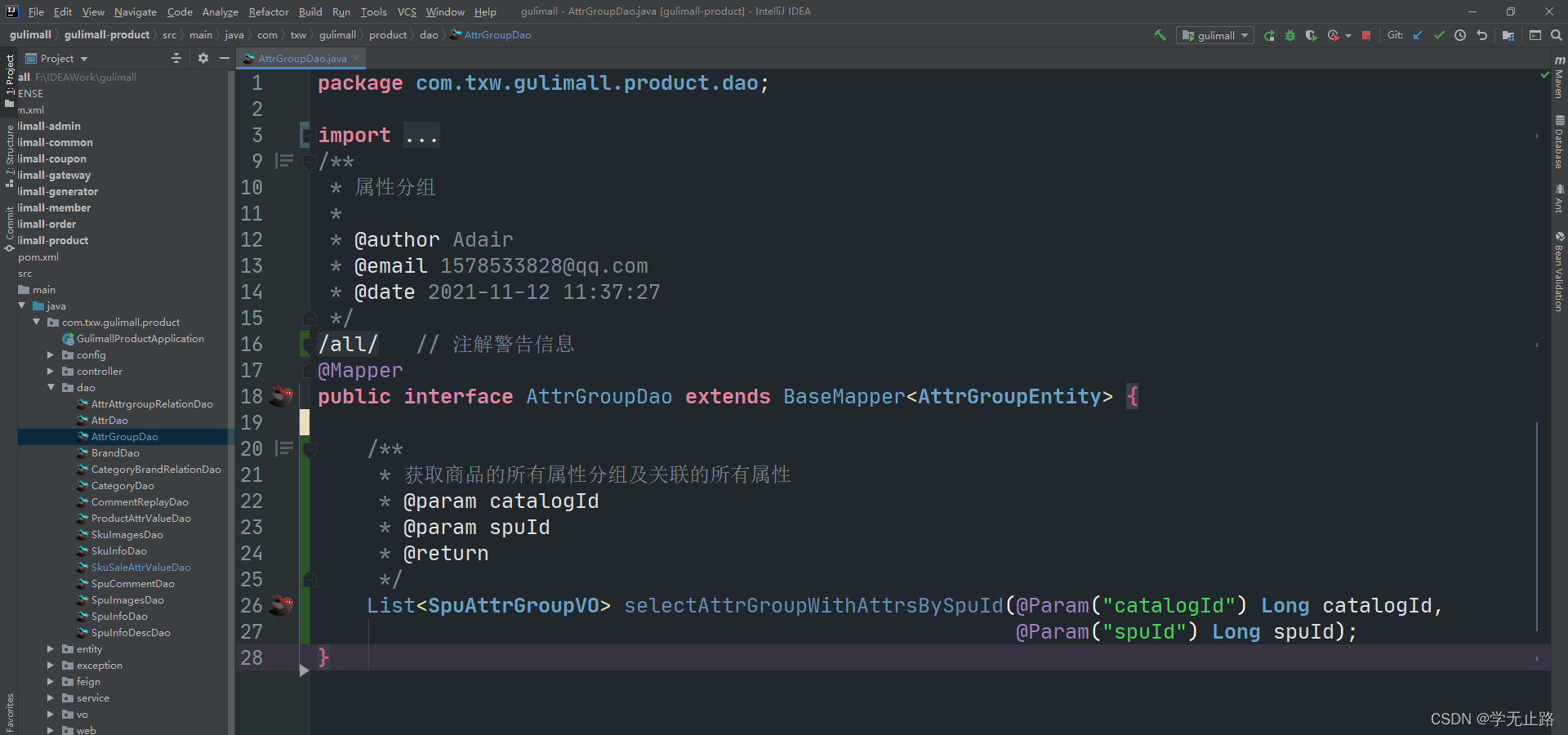Expand the service folder
1568x735 pixels.
pos(51,697)
